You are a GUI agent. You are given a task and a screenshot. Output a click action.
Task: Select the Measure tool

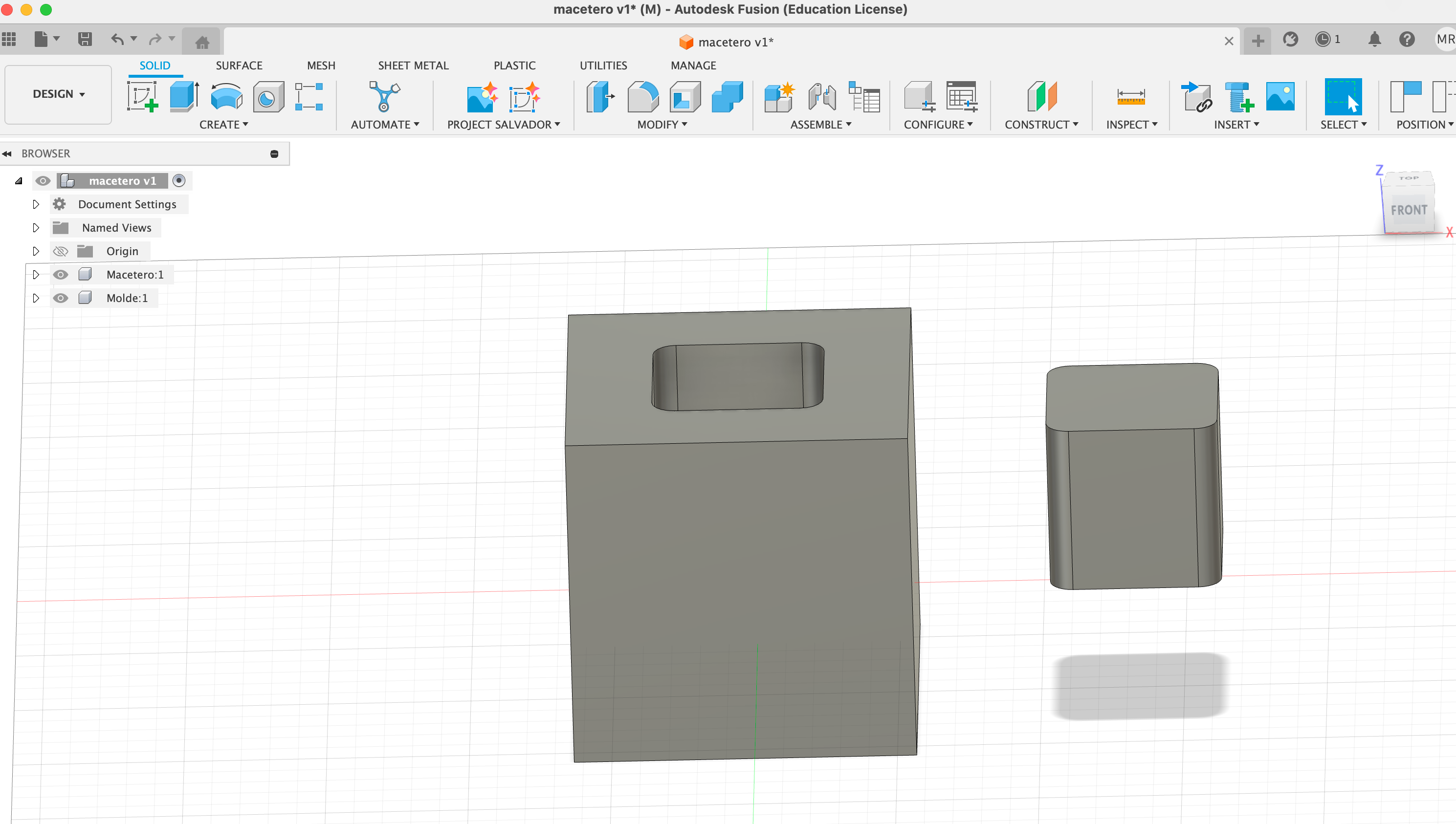click(x=1130, y=97)
